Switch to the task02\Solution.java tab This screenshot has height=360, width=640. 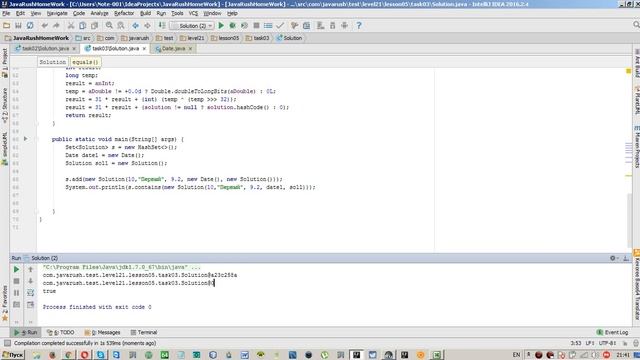(45, 49)
